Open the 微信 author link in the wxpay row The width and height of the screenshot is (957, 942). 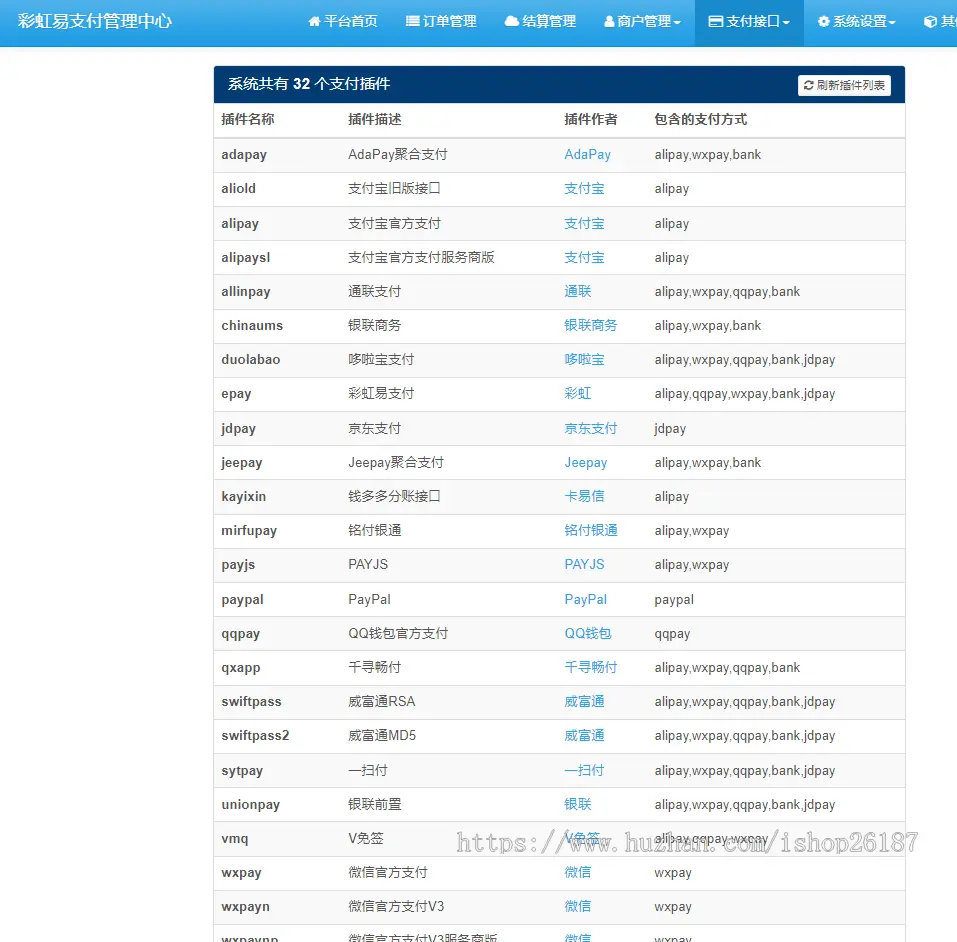pyautogui.click(x=577, y=872)
